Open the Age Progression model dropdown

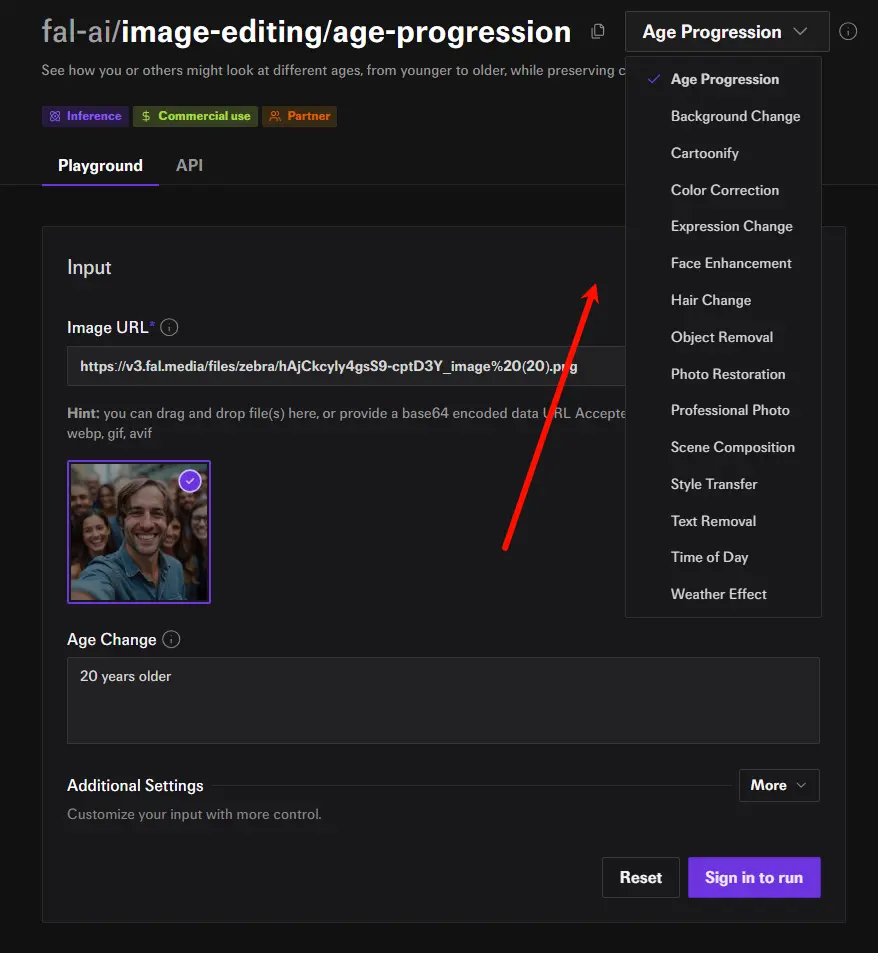[726, 32]
